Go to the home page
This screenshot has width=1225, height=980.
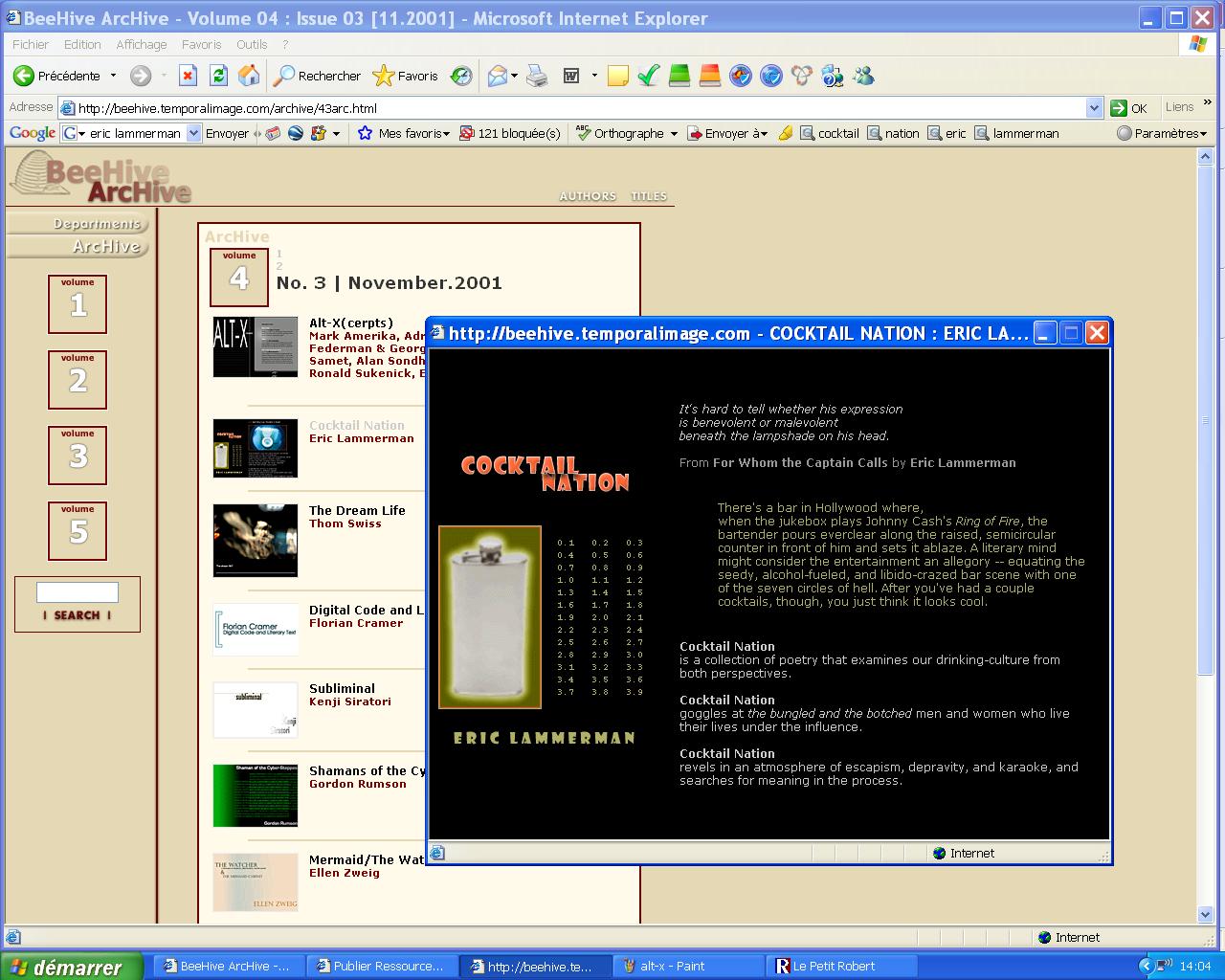249,76
